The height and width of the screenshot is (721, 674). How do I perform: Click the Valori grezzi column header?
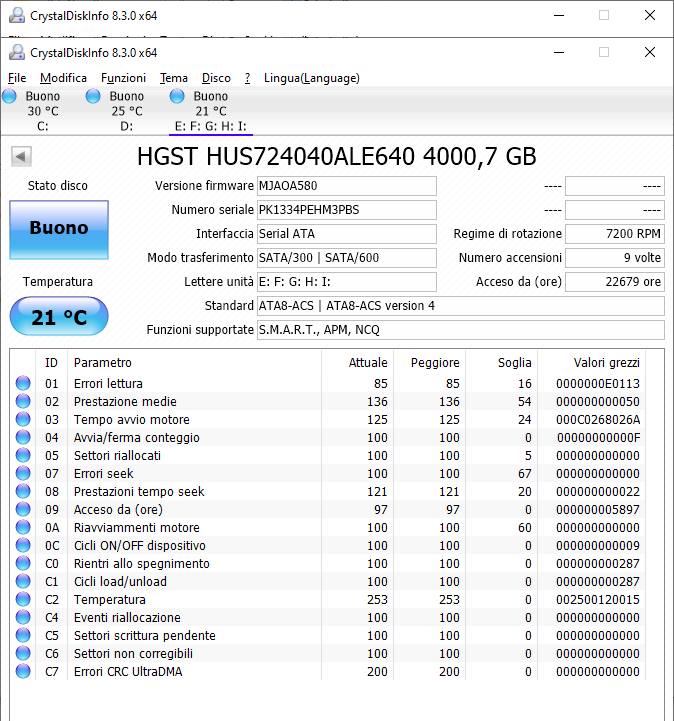tap(606, 363)
